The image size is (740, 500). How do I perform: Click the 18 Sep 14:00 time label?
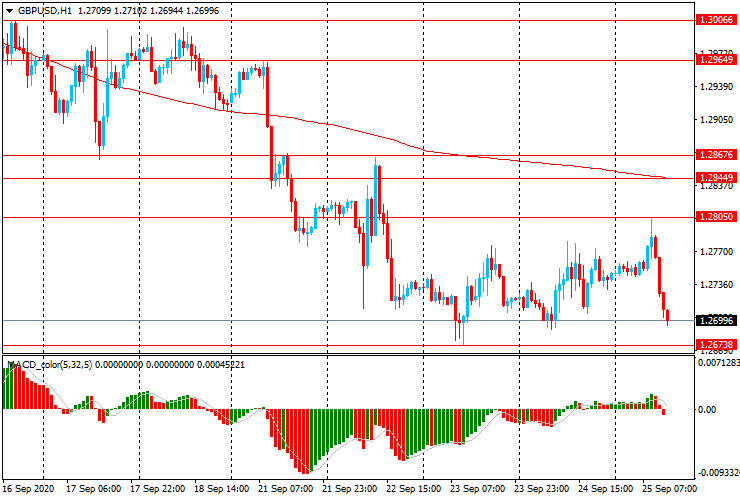(221, 489)
